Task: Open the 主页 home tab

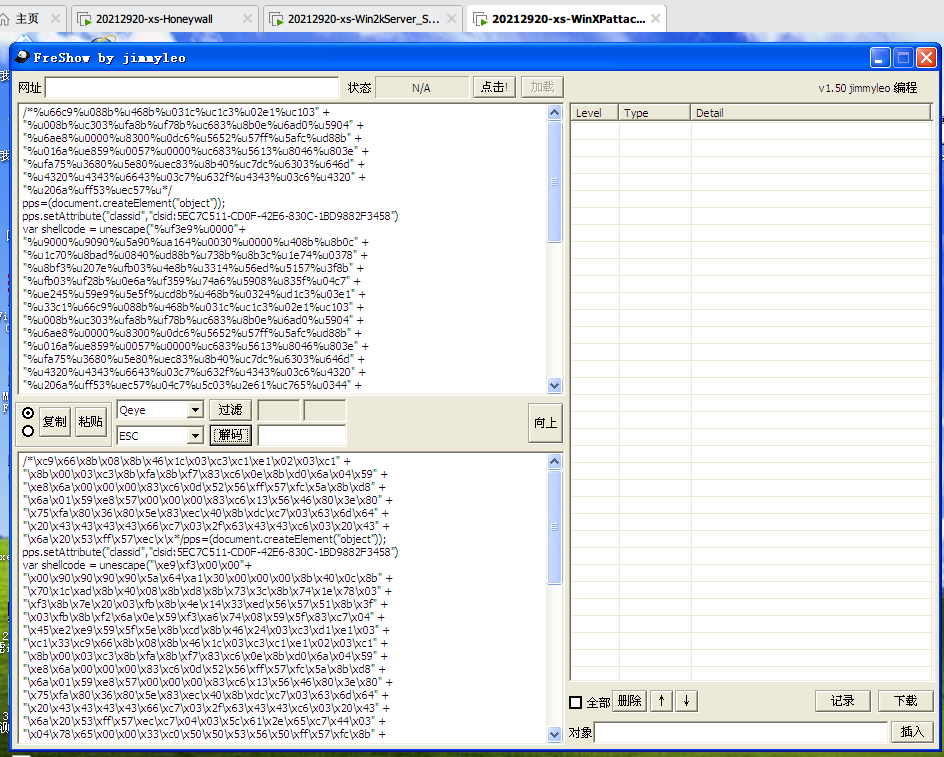Action: click(26, 19)
